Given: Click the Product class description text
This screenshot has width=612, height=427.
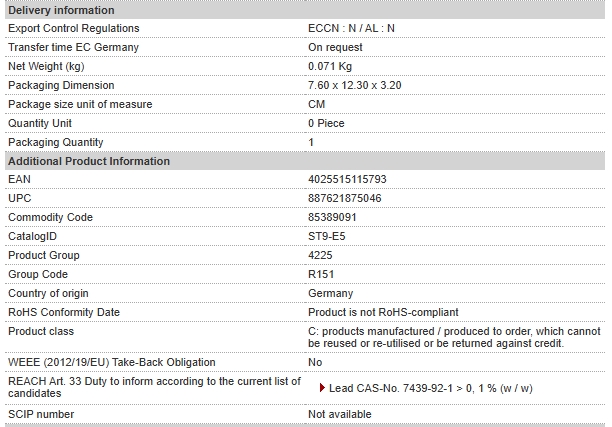Looking at the screenshot, I should point(454,337).
